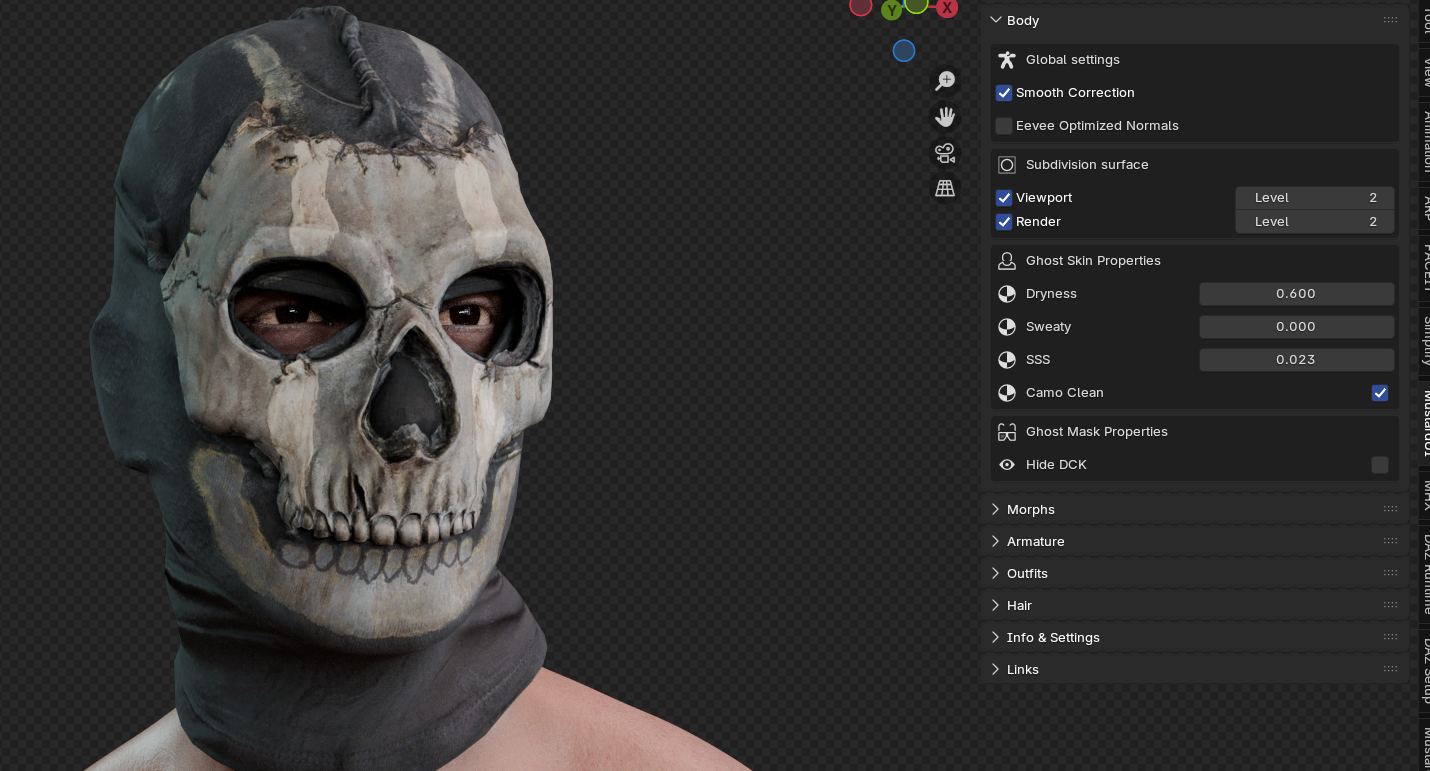Click the red X axis gizmo
This screenshot has height=771, width=1430.
tap(946, 8)
